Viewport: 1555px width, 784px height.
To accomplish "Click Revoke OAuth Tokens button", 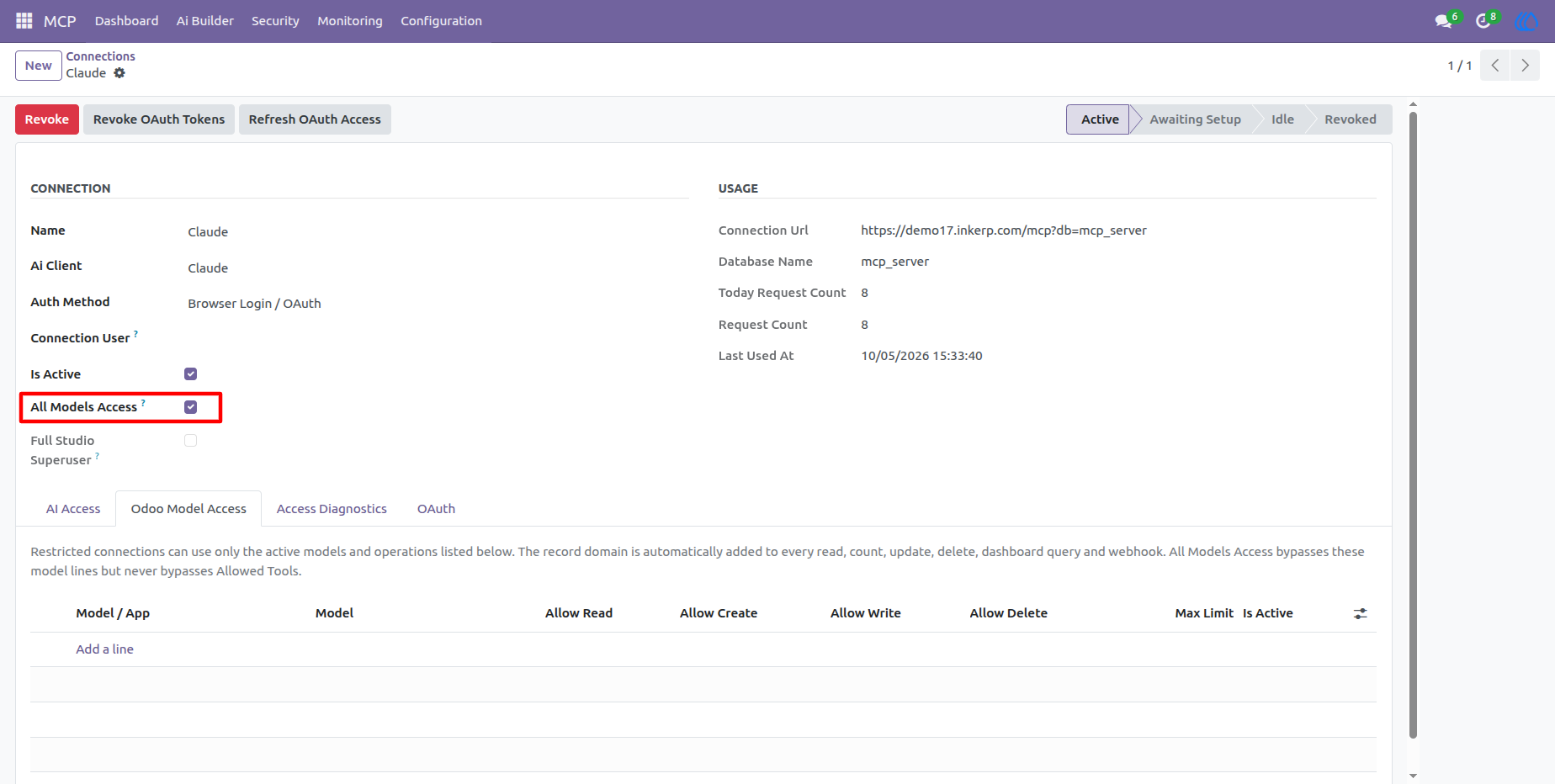I will tap(159, 119).
